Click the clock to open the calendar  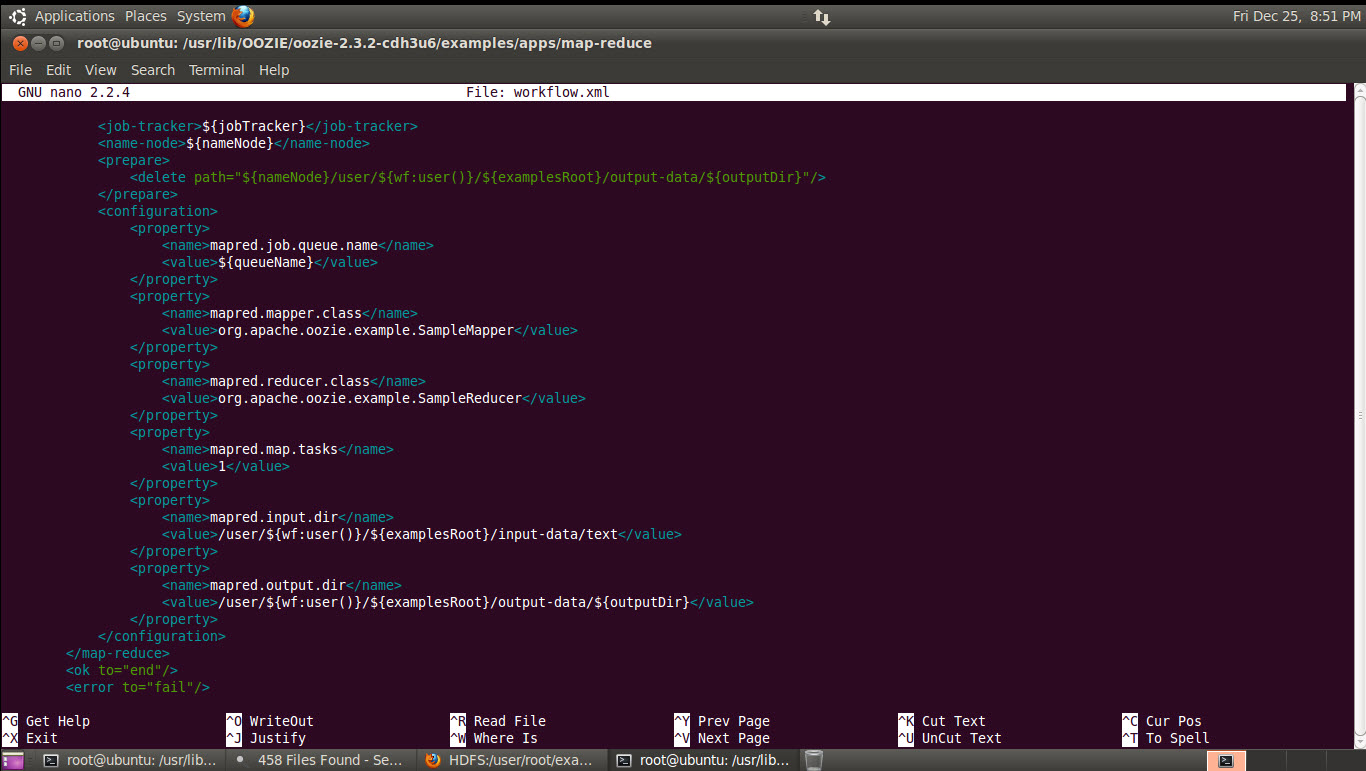(1296, 15)
